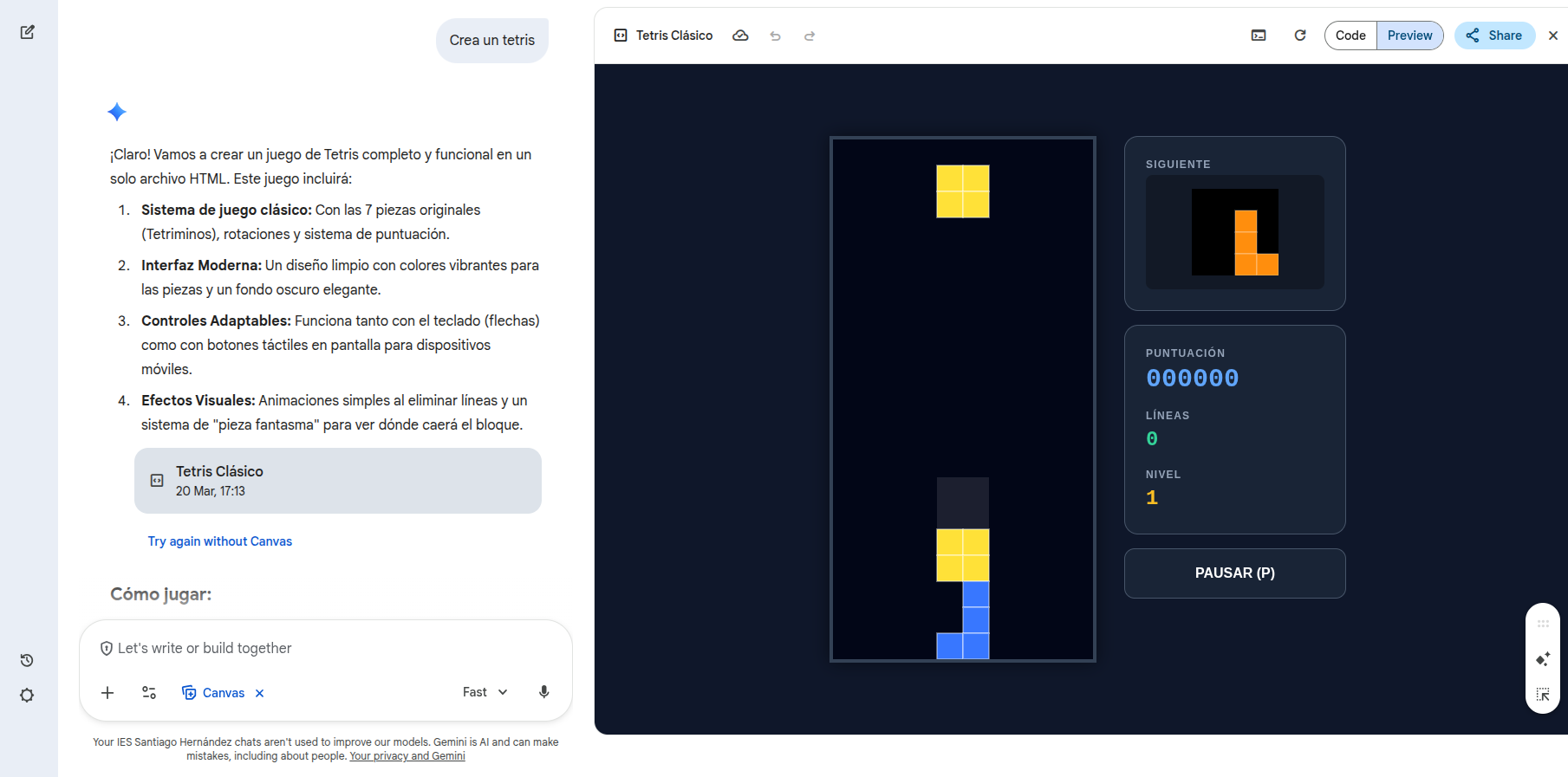Viewport: 1568px width, 777px height.
Task: Click the cloud save icon
Action: click(740, 36)
